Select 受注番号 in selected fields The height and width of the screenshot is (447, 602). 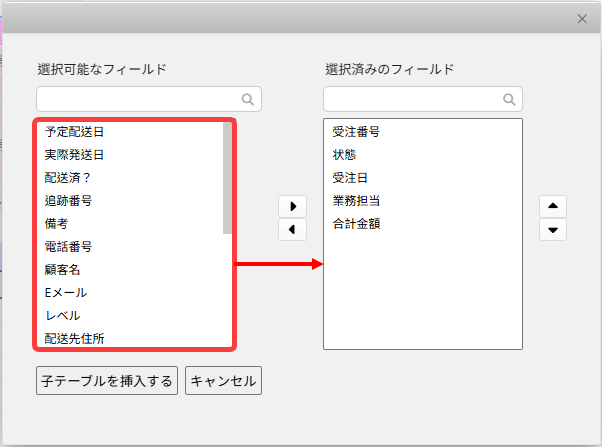[x=356, y=132]
